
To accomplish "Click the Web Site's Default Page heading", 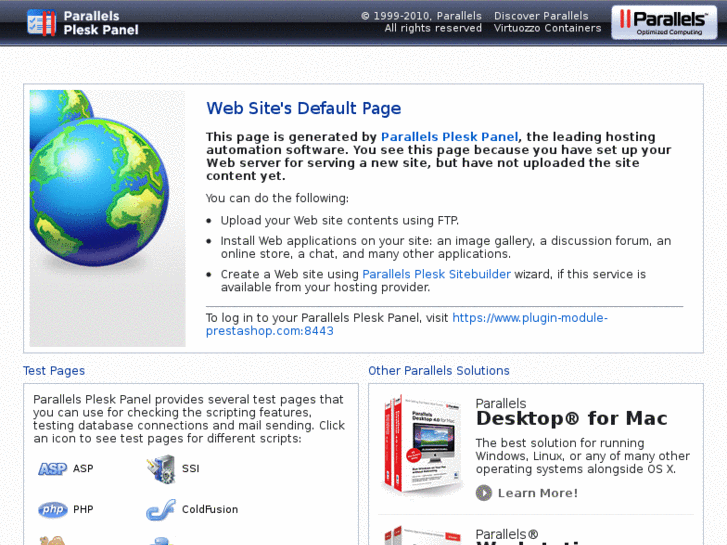I will (x=304, y=108).
